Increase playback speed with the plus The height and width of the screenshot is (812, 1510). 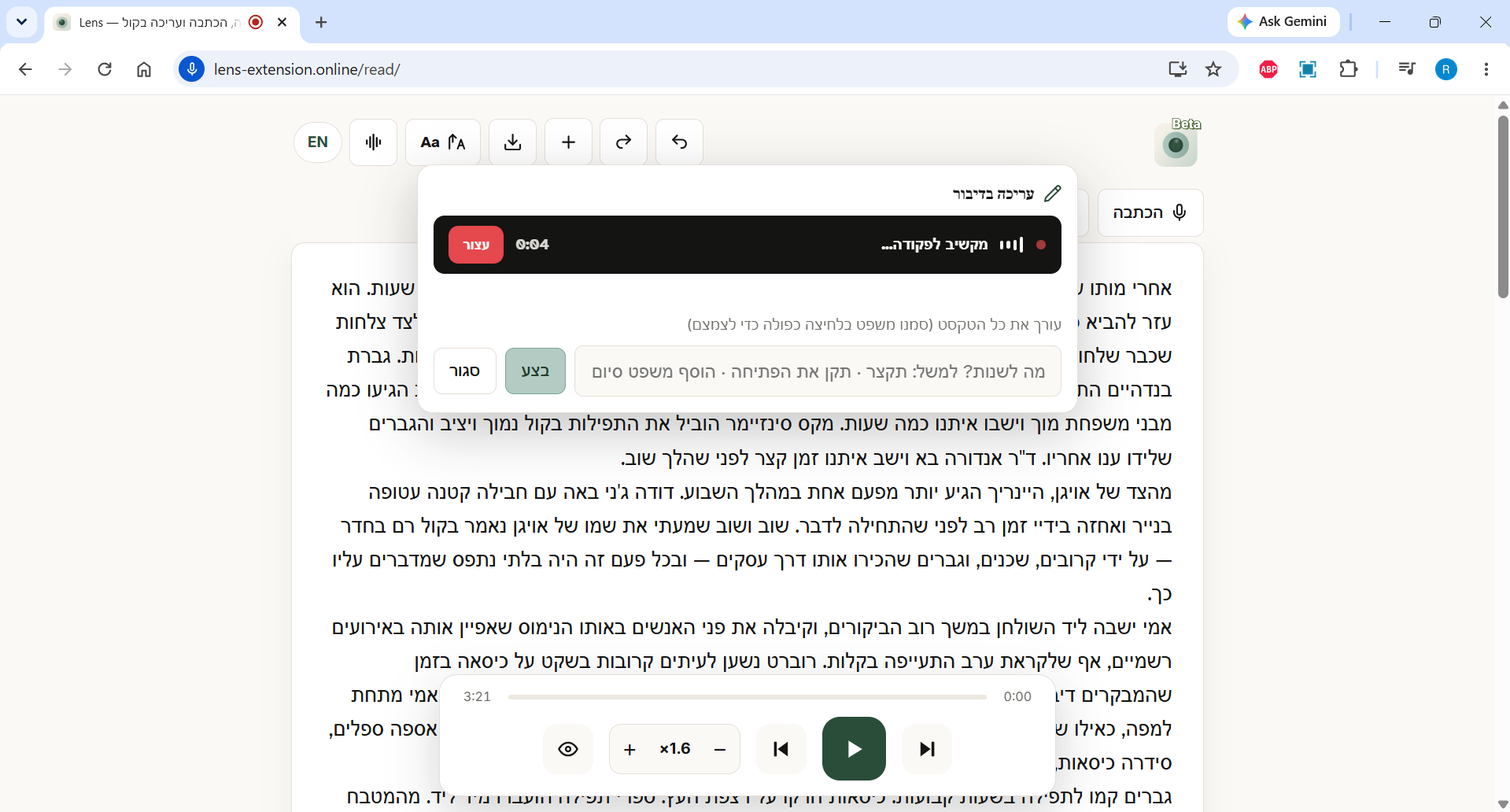point(629,749)
